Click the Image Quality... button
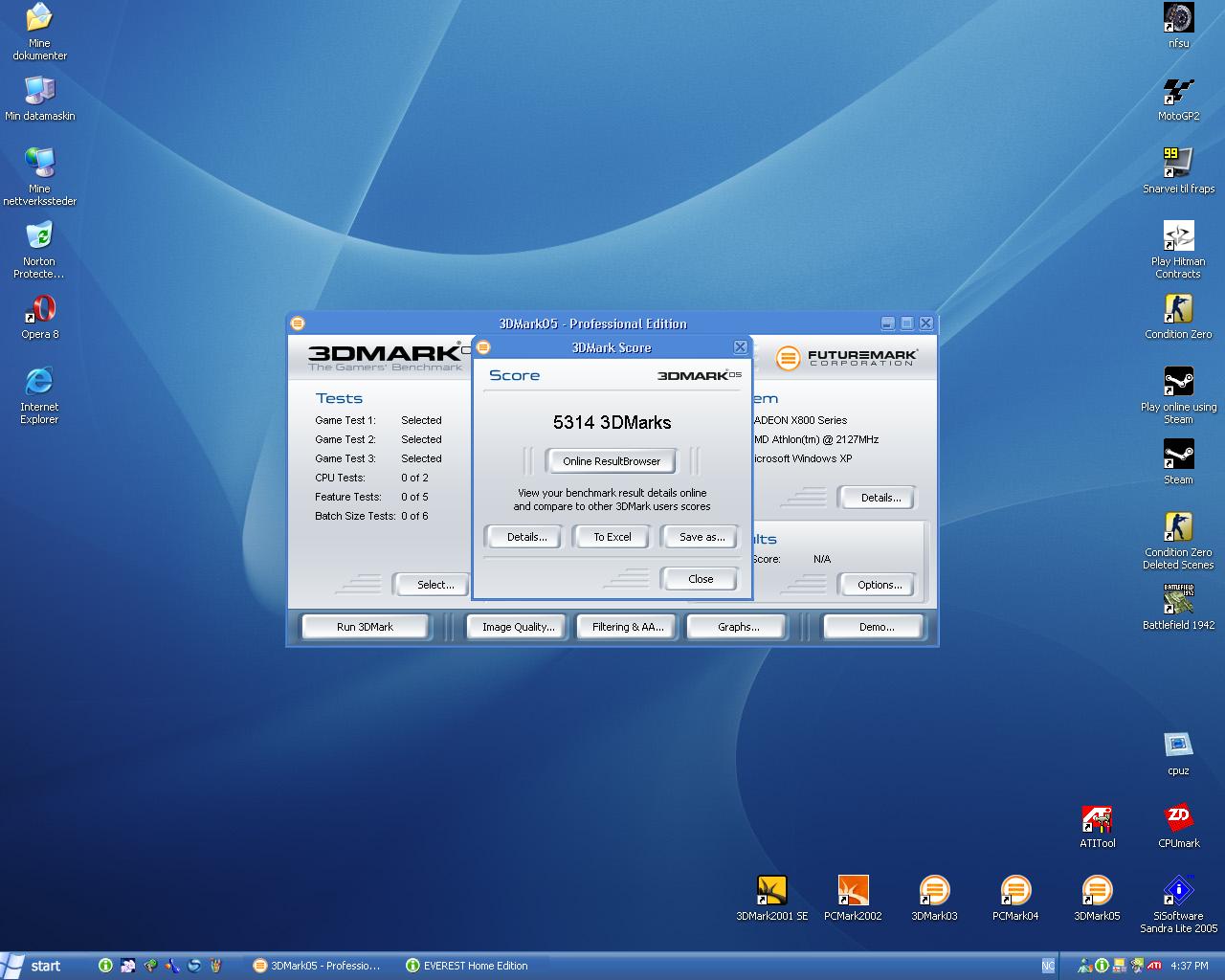Screen dimensions: 1225x980 518,627
